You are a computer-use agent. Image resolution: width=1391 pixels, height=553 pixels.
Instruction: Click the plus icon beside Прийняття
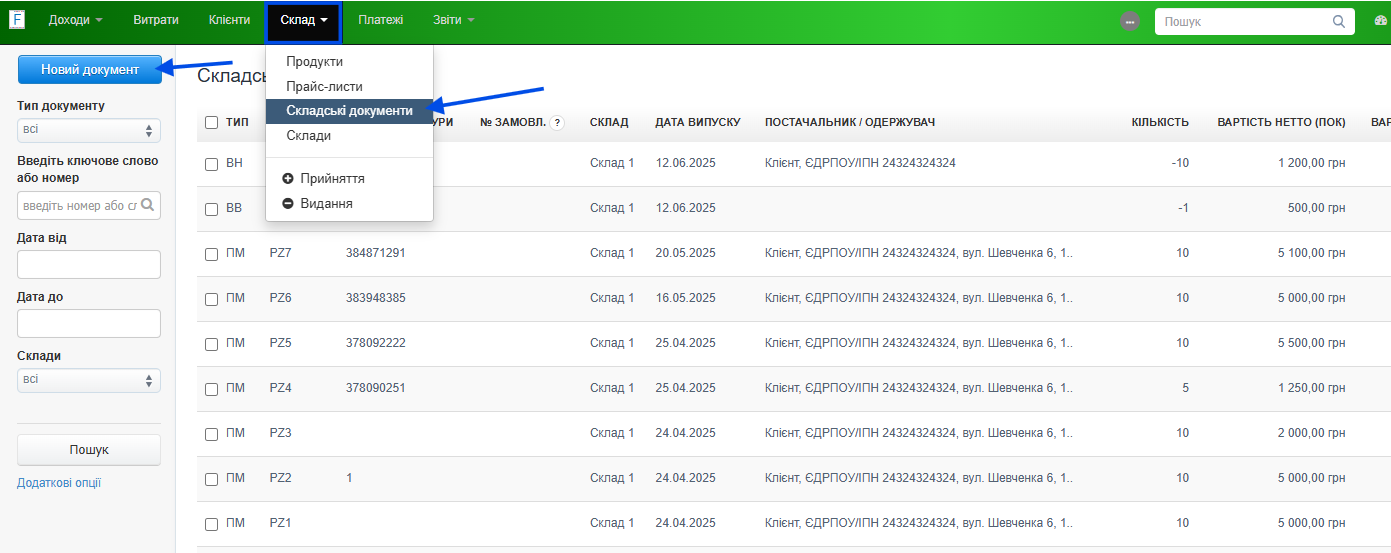(x=289, y=178)
